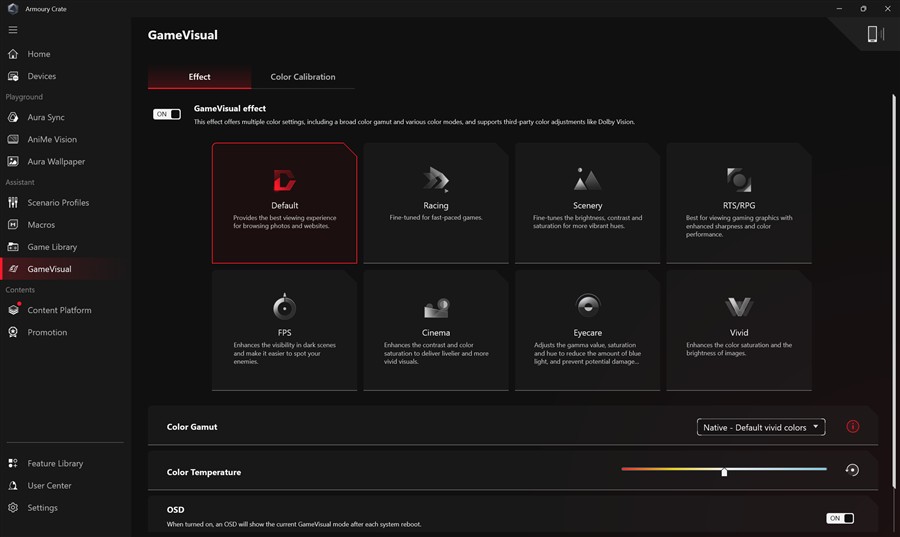Disable the OSD toggle switch
Viewport: 900px width, 537px height.
(x=840, y=518)
